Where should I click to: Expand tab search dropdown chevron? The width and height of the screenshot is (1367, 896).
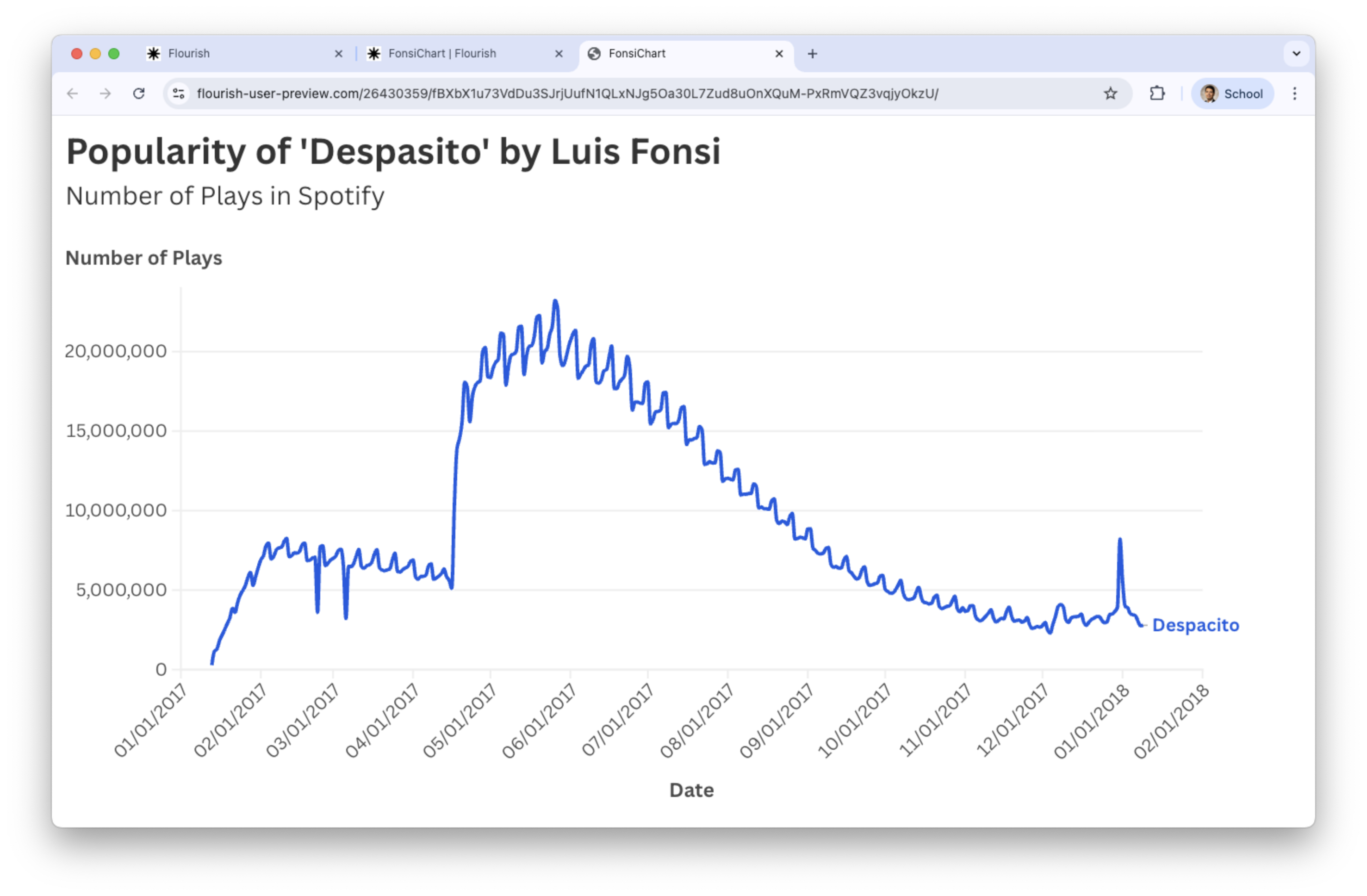[1296, 54]
